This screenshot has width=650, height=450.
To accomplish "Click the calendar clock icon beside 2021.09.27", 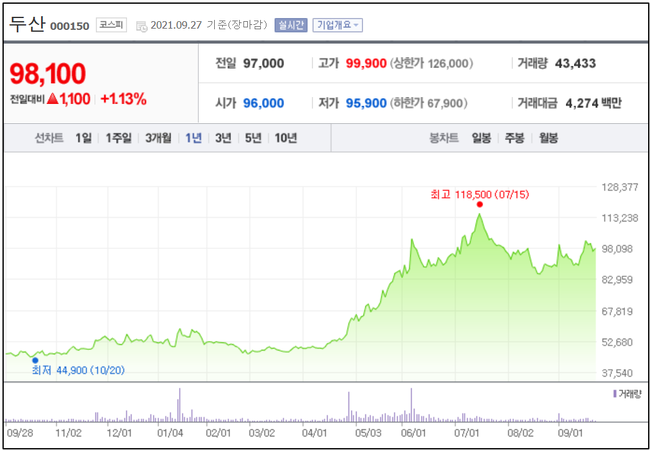I will point(141,26).
